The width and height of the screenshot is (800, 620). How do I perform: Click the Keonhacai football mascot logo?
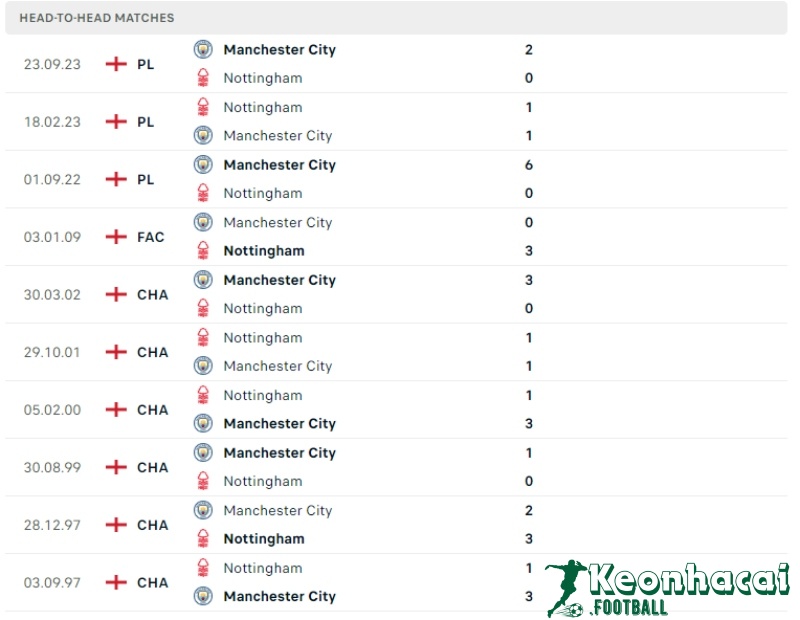tap(566, 585)
